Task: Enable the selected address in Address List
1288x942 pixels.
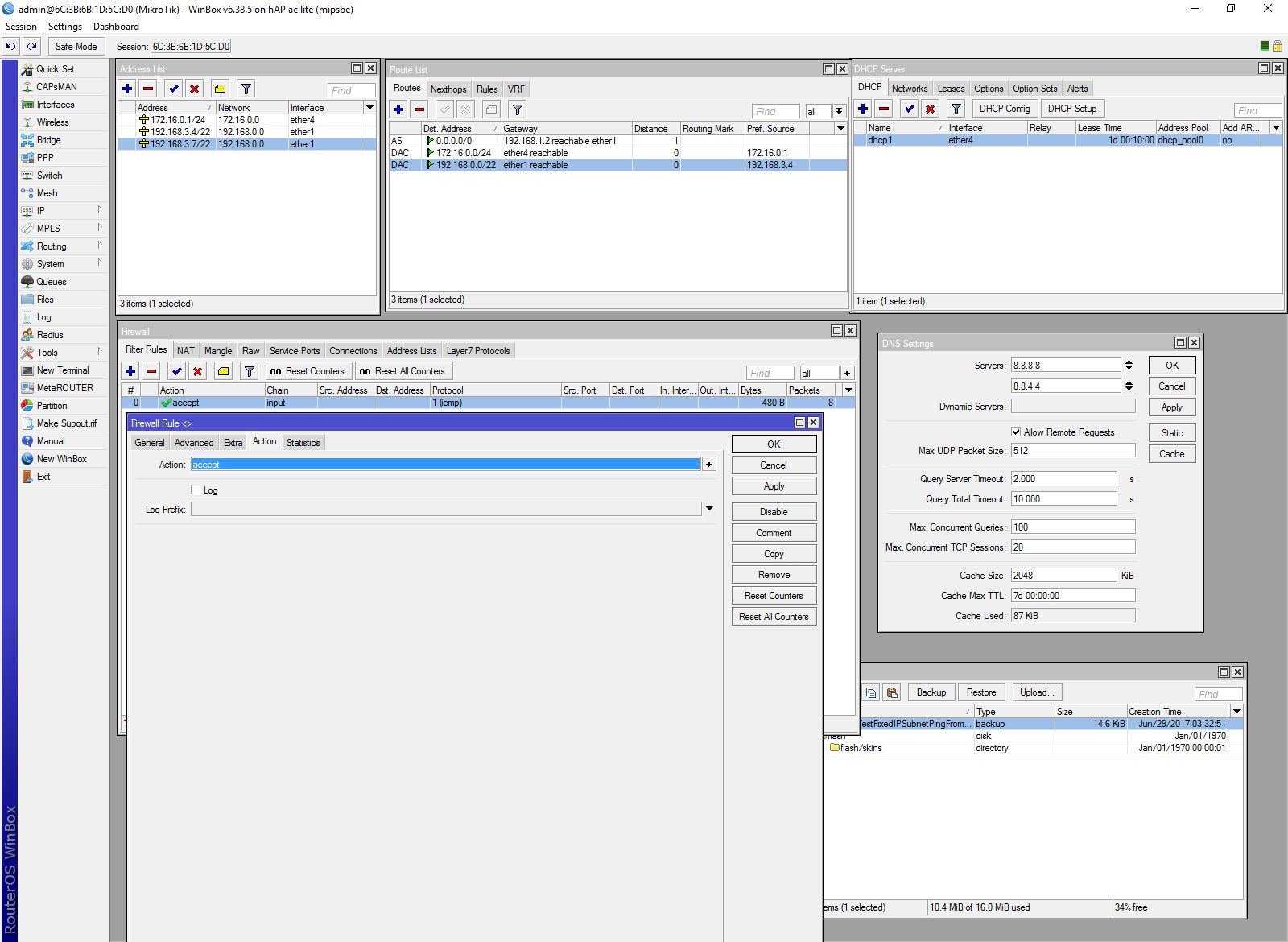Action: (173, 89)
